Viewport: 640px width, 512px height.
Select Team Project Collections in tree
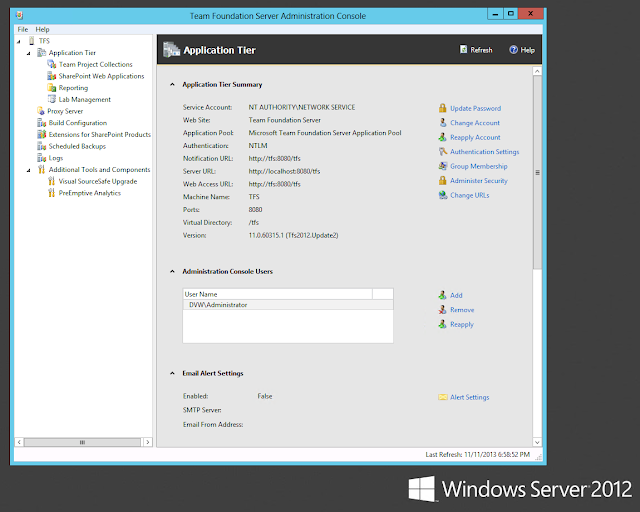click(x=96, y=64)
